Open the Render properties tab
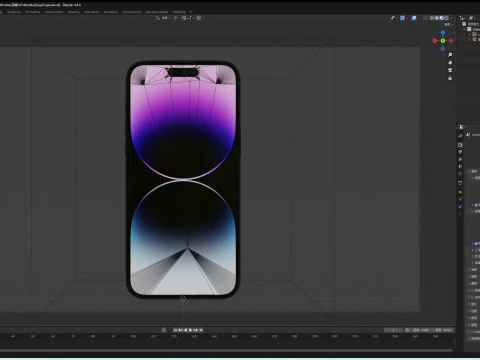Screen dimensions: 480x360 tap(460, 145)
